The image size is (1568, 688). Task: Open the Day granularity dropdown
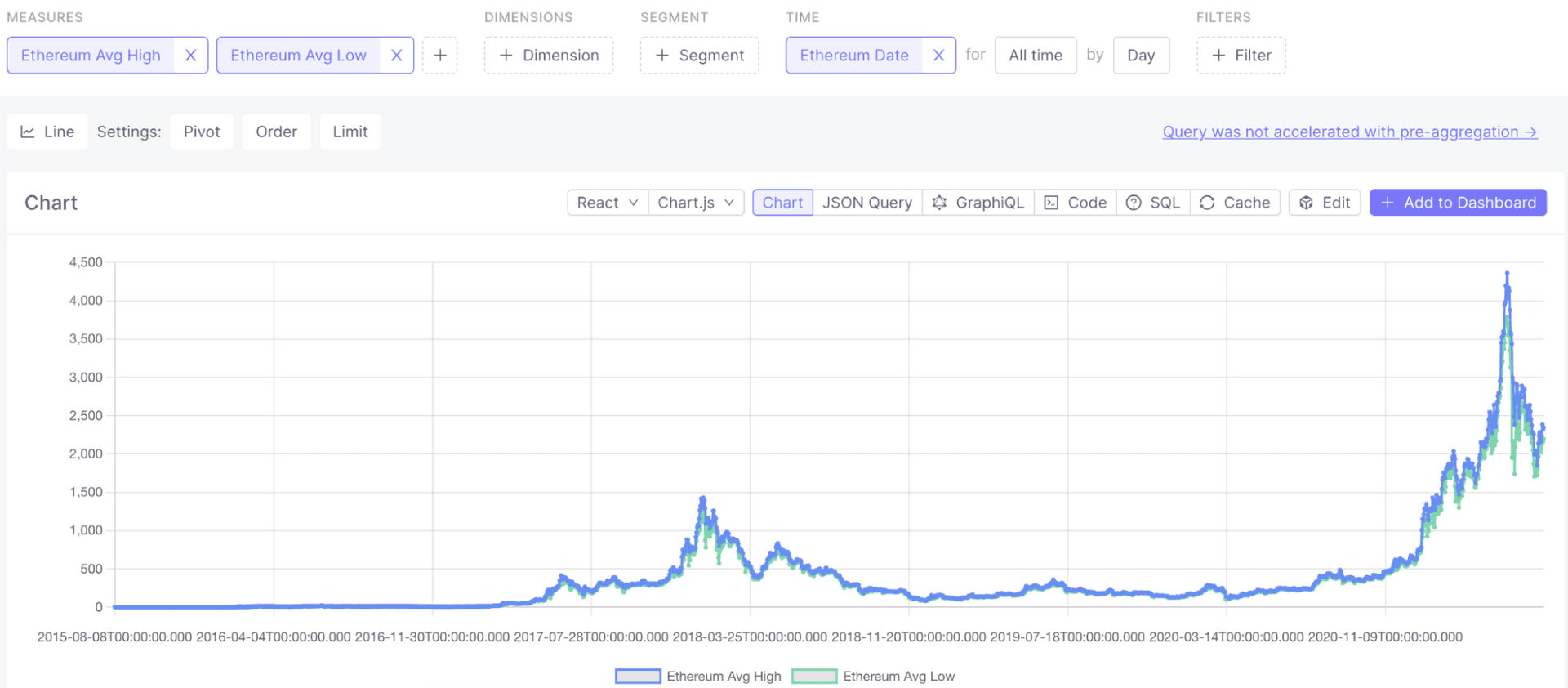(1140, 56)
